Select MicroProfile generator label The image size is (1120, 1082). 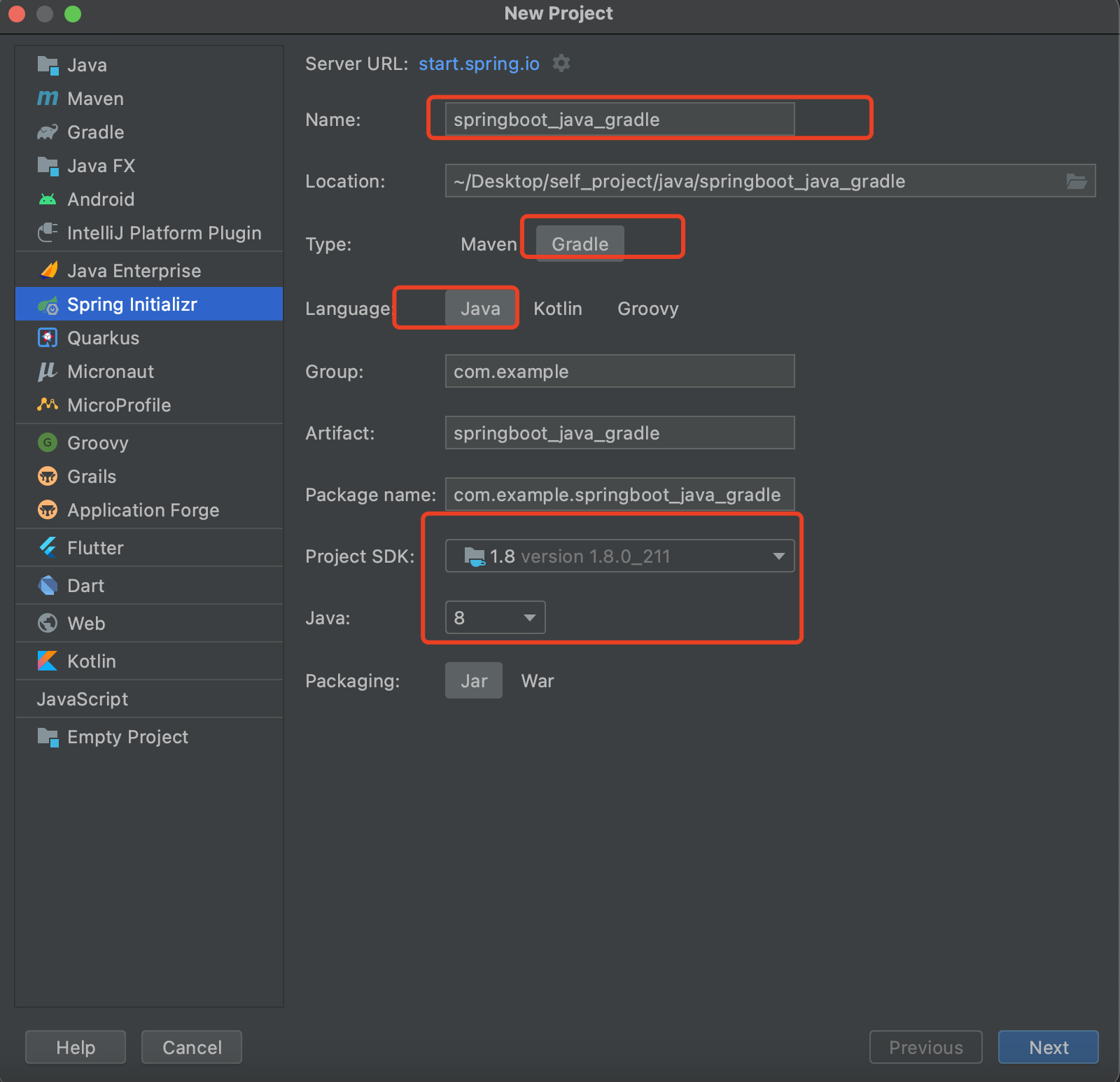click(x=119, y=405)
